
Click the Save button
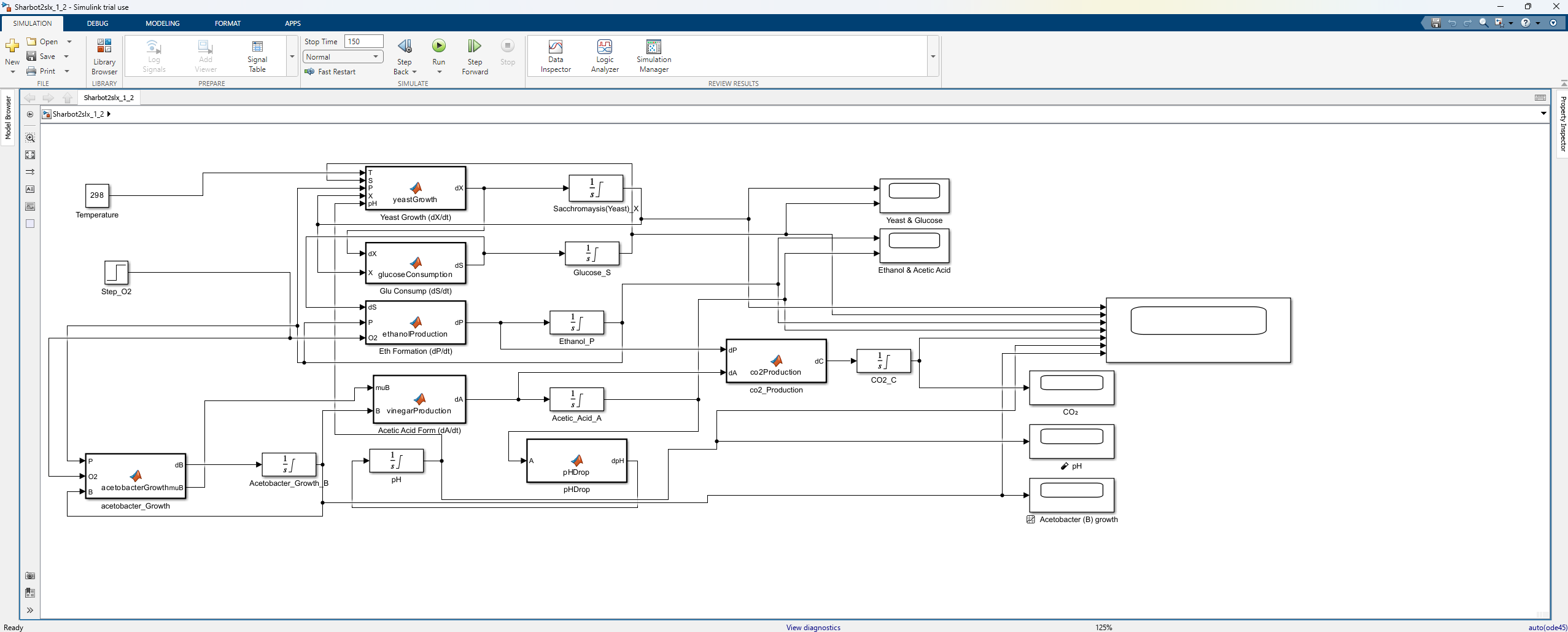click(x=41, y=57)
